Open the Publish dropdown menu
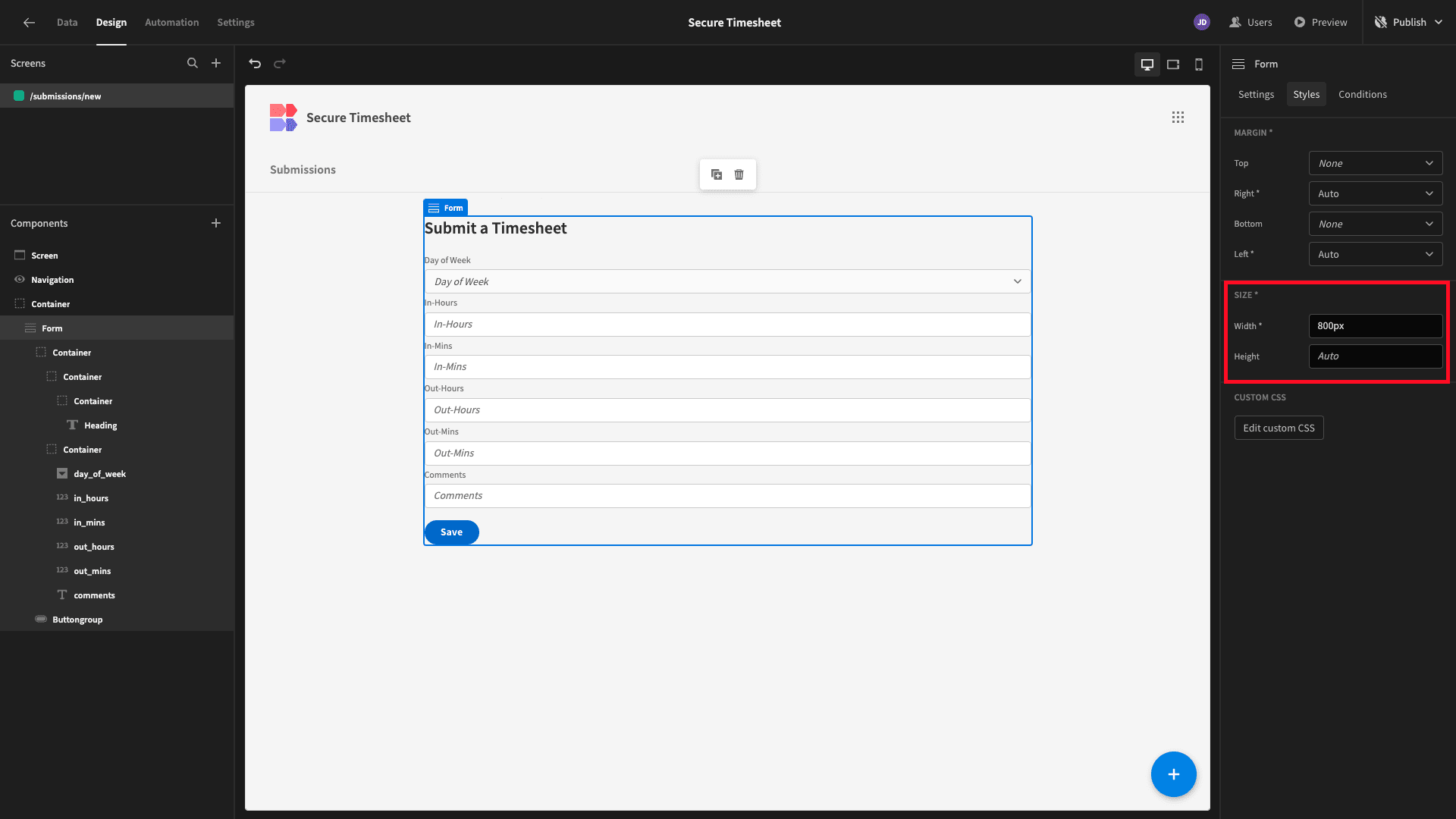 (1408, 23)
